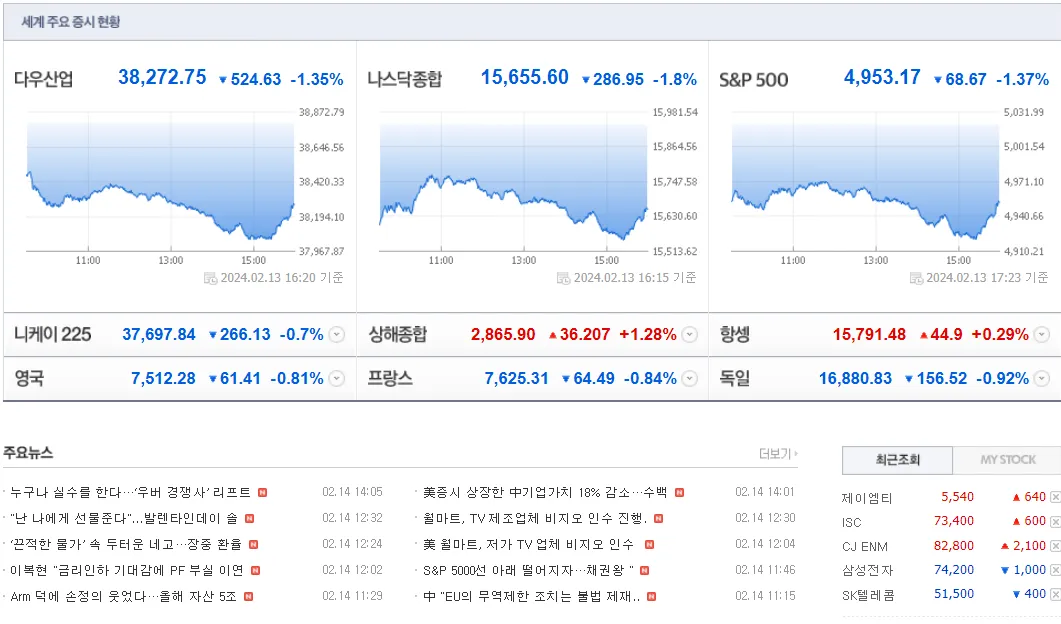The width and height of the screenshot is (1061, 624).
Task: Open the 다우산업 index title
Action: point(43,79)
